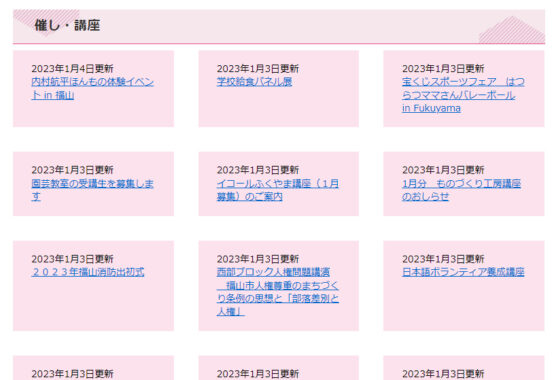Select the pink card with 学校給食パネル展
The height and width of the screenshot is (380, 554).
click(278, 89)
